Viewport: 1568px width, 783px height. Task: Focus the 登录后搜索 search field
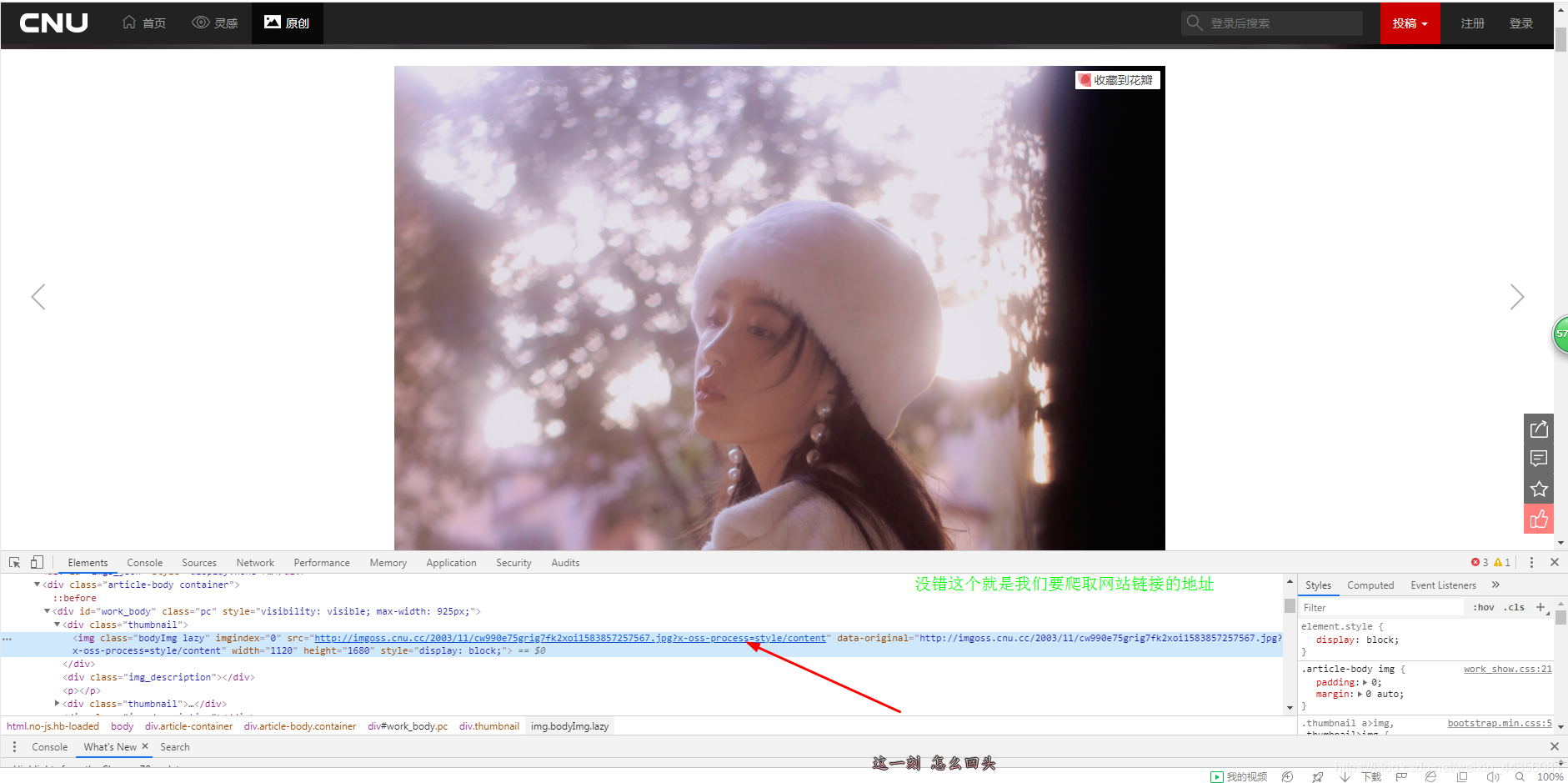pyautogui.click(x=1272, y=23)
